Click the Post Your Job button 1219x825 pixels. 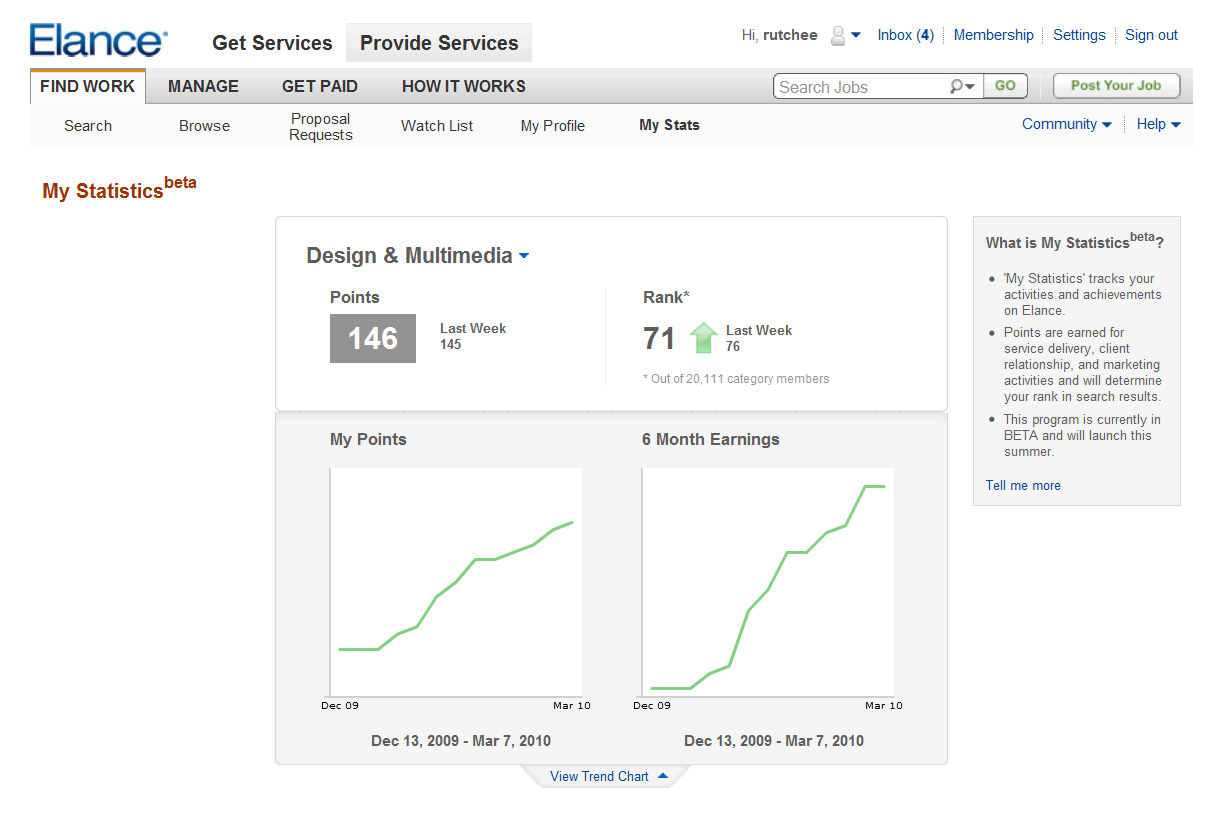[1115, 86]
